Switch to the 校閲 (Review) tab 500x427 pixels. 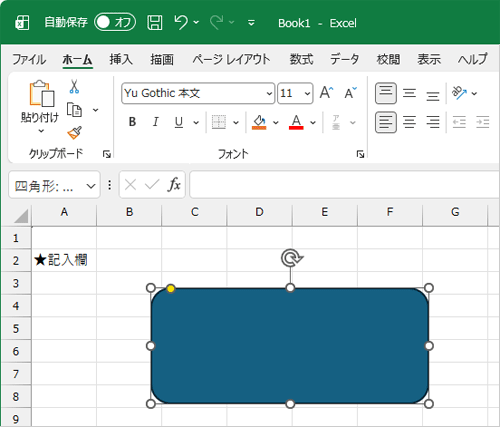coord(388,60)
